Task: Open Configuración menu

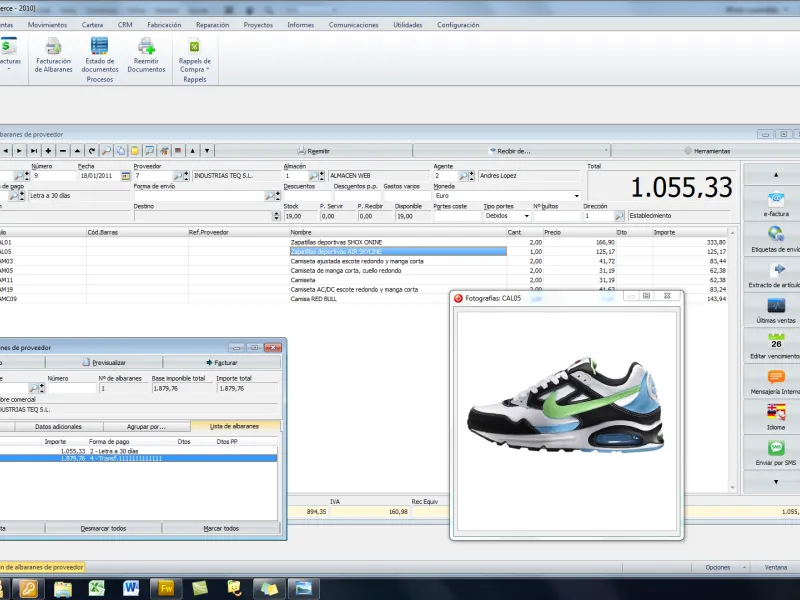Action: pyautogui.click(x=458, y=24)
